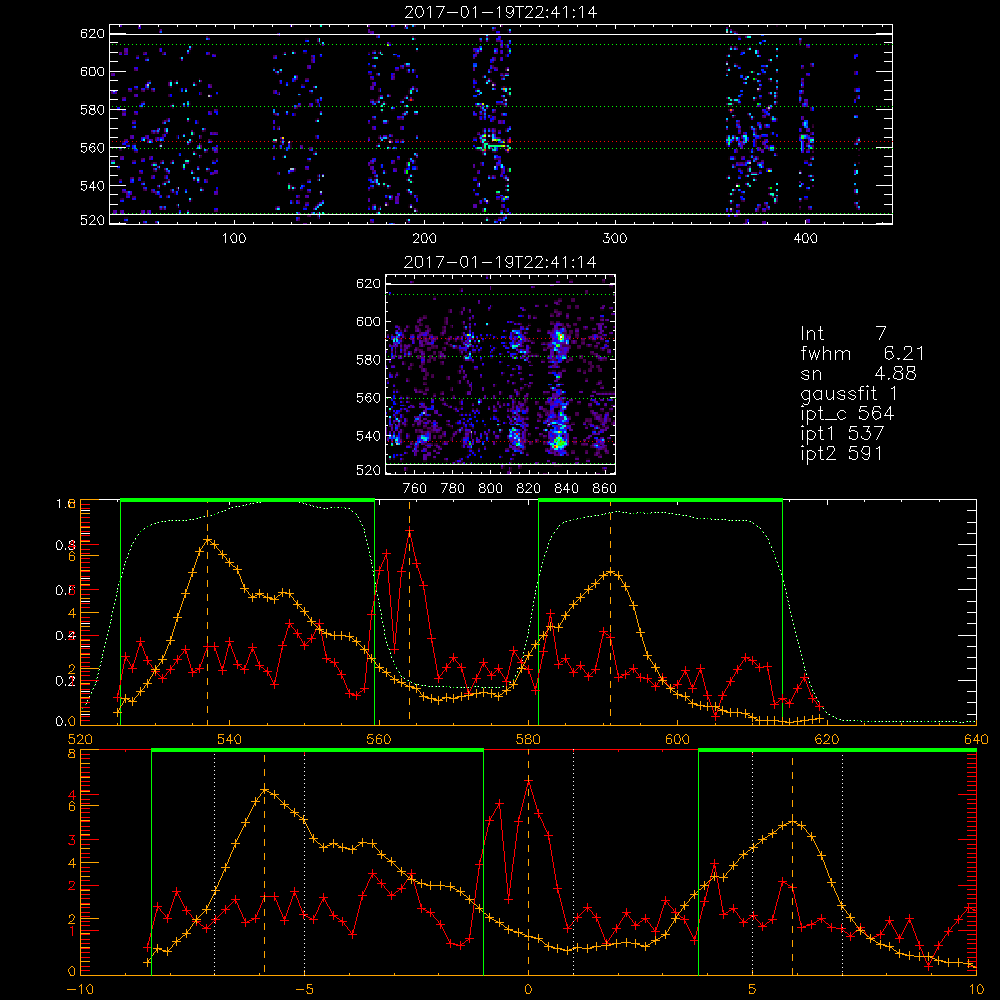Click the 840 tick label under middle image

566,489
